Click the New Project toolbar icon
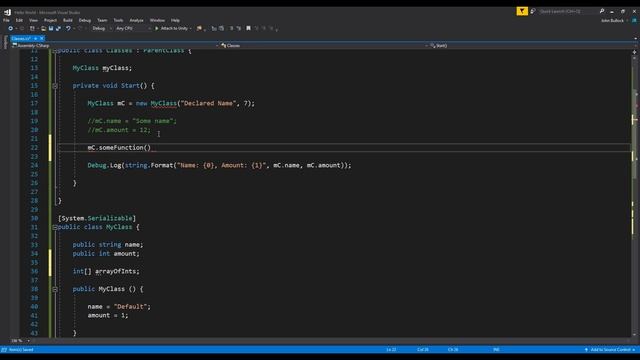The image size is (640, 360). point(32,29)
